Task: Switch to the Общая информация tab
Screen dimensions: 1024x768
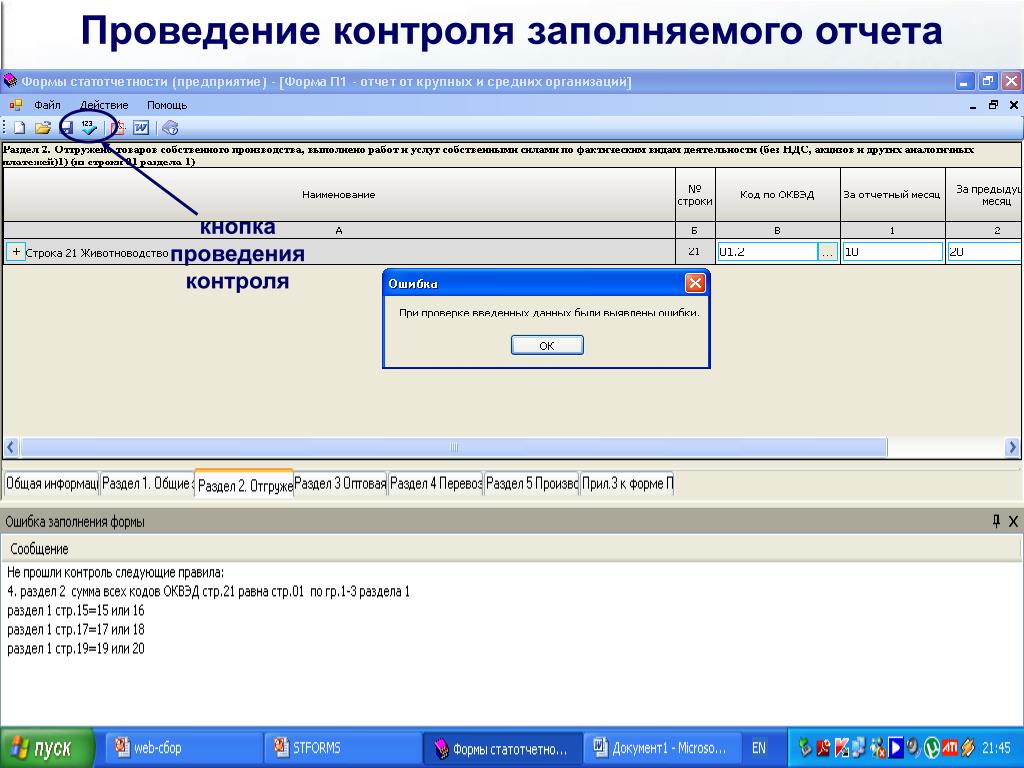Action: coord(52,484)
